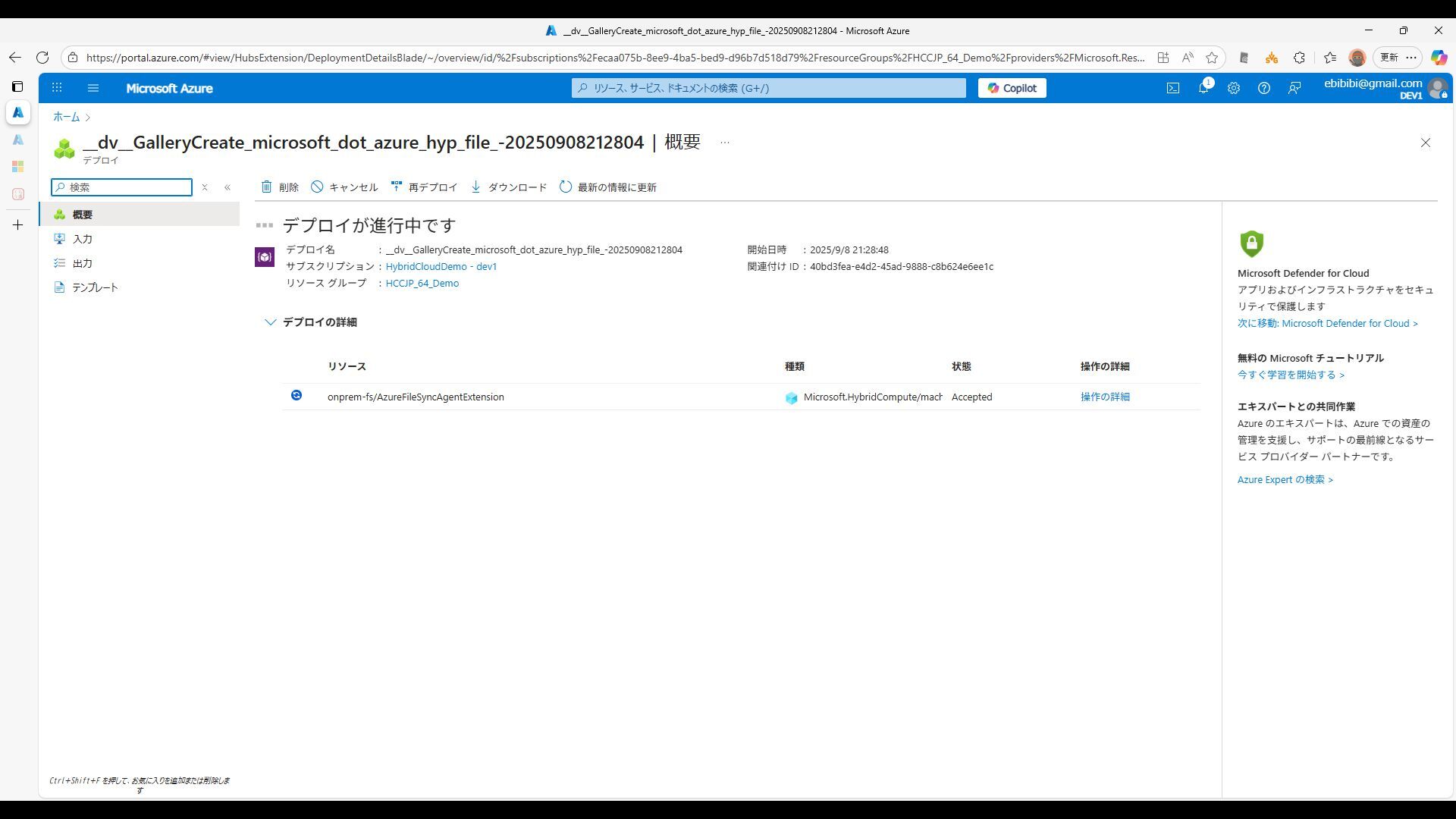Open the account menu for ebibibi@gmail.com
The height and width of the screenshot is (819, 1456).
(x=1385, y=88)
